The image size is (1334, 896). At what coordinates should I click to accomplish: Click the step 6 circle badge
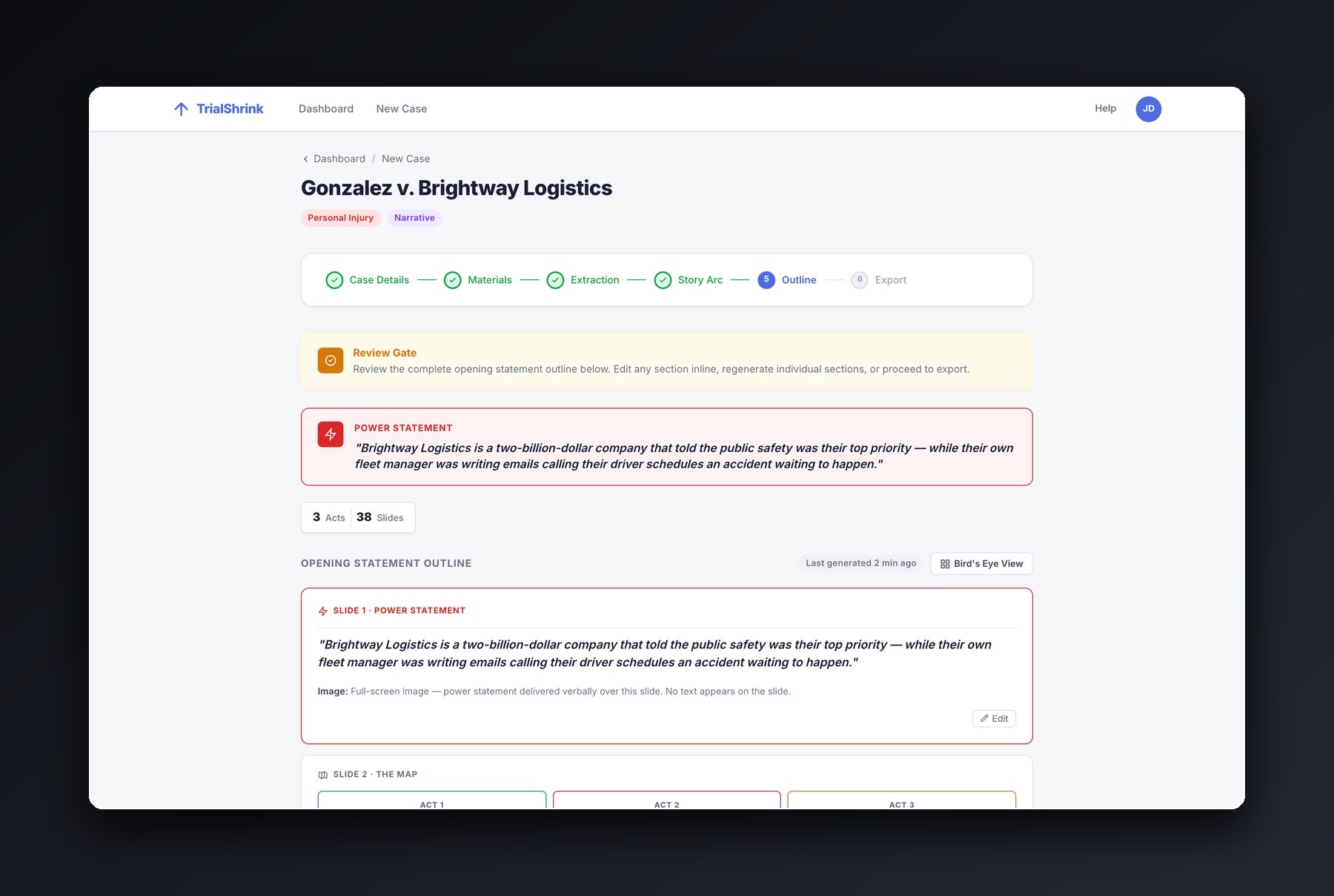[860, 280]
